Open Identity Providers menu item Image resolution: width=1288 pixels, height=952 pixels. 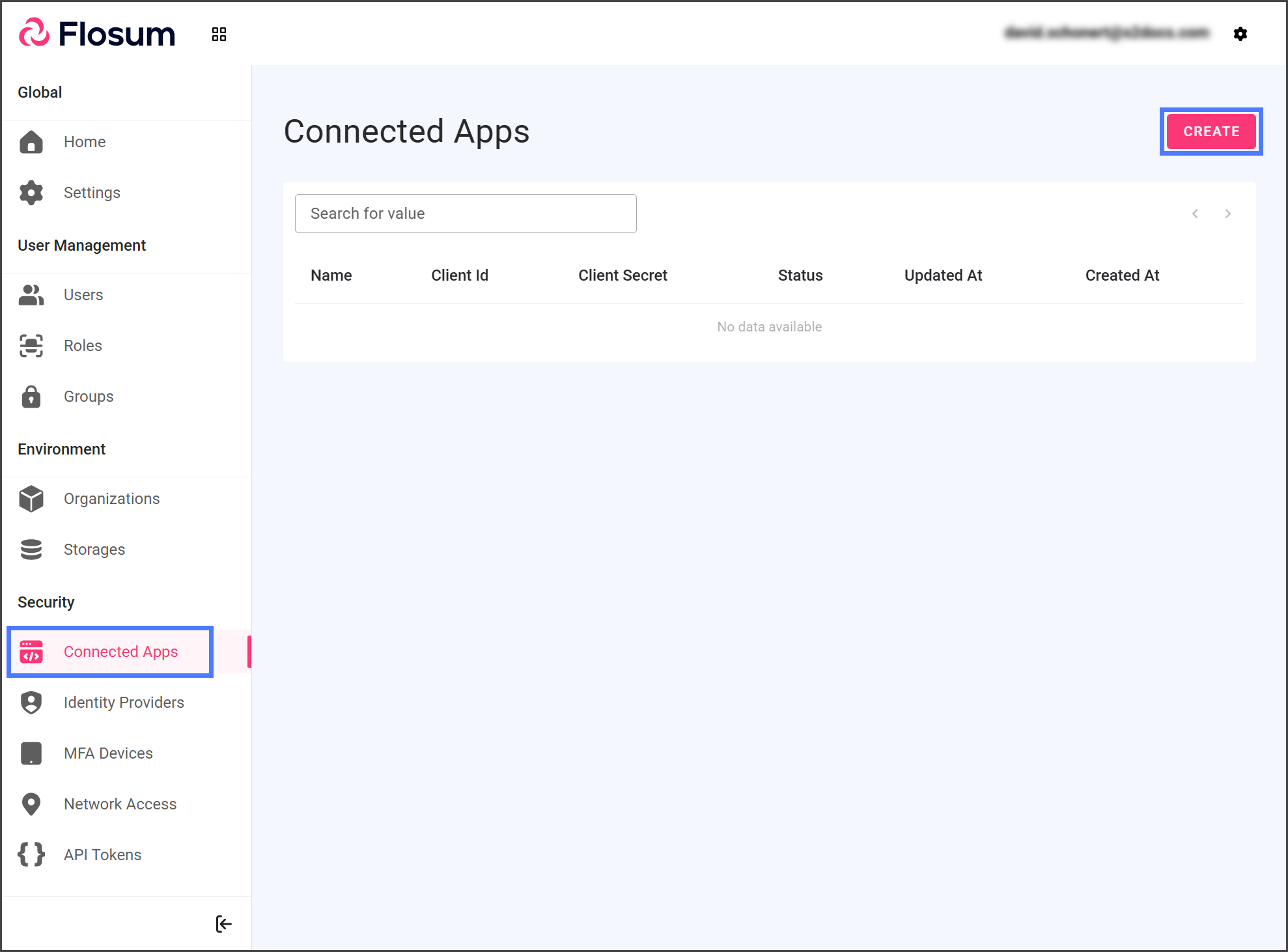pos(124,703)
